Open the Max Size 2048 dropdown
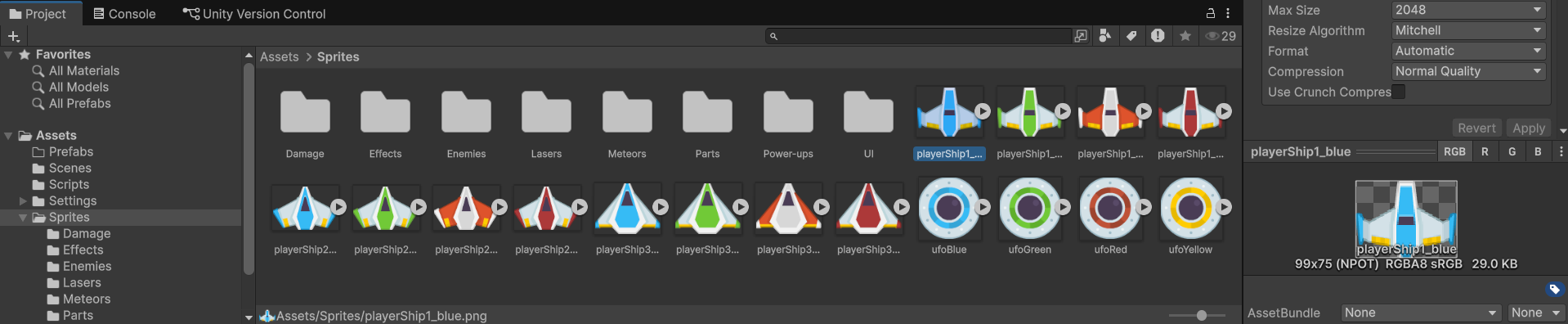Image resolution: width=1568 pixels, height=324 pixels. coord(1469,10)
